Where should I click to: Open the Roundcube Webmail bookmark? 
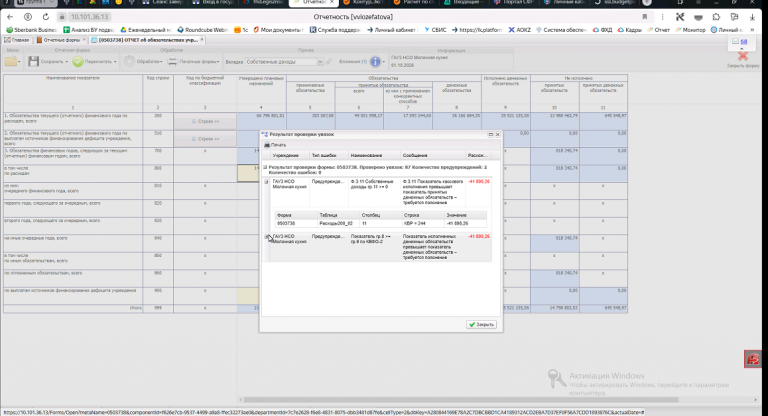203,30
